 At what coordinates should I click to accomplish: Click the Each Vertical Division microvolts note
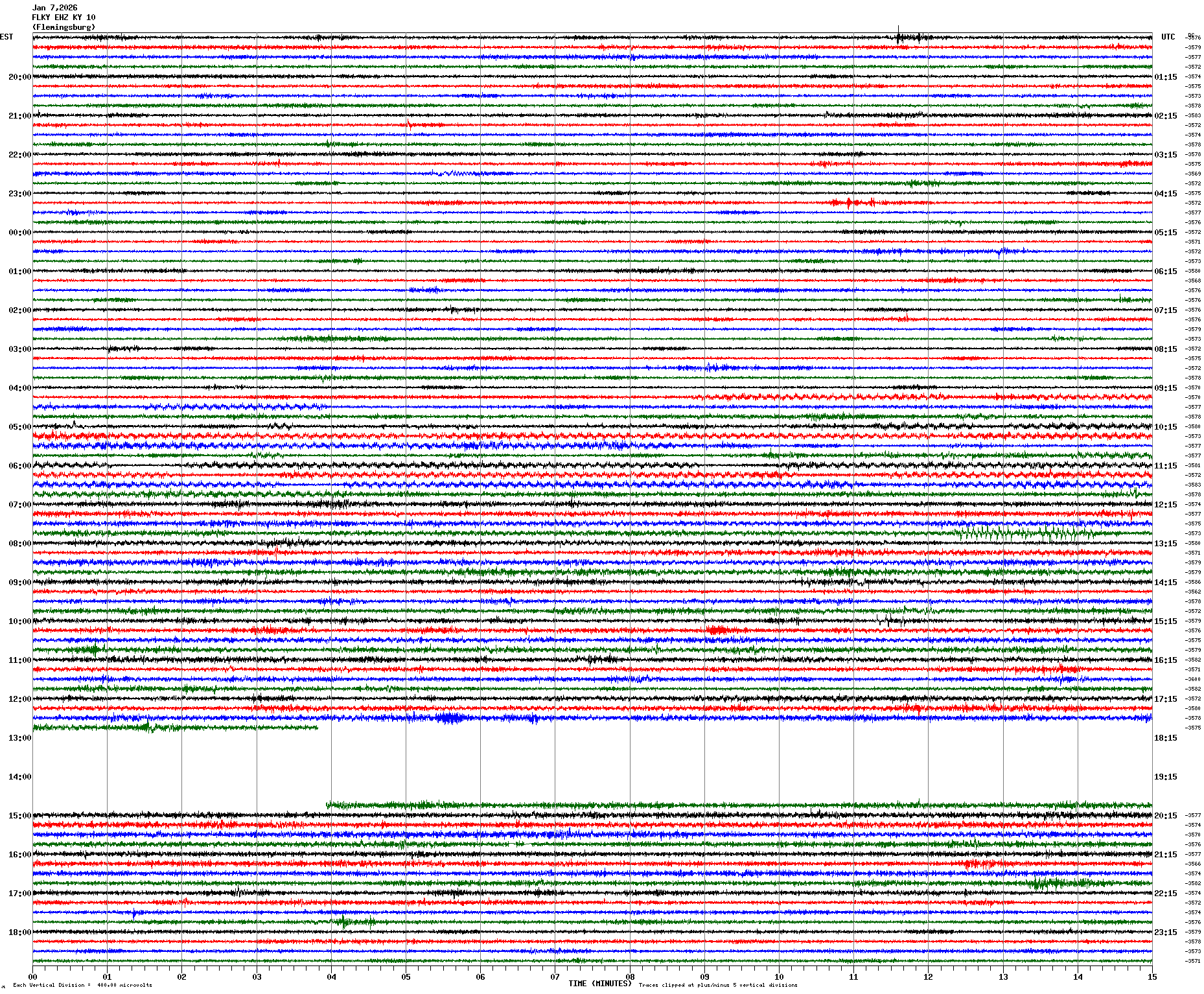click(82, 986)
